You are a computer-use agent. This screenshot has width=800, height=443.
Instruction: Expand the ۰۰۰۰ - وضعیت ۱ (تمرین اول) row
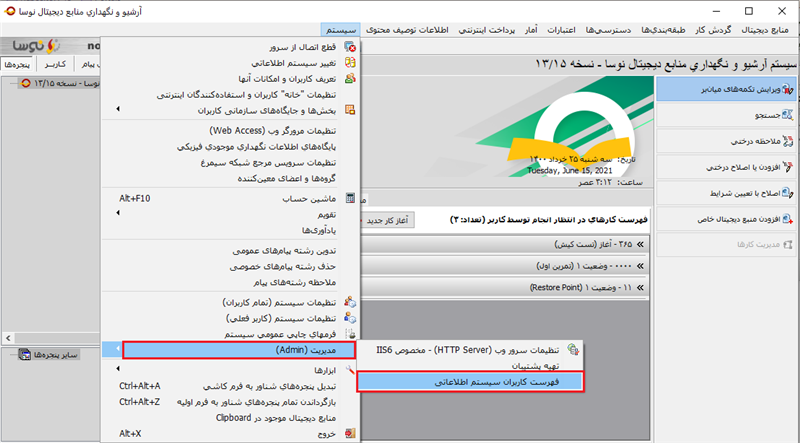[x=642, y=266]
